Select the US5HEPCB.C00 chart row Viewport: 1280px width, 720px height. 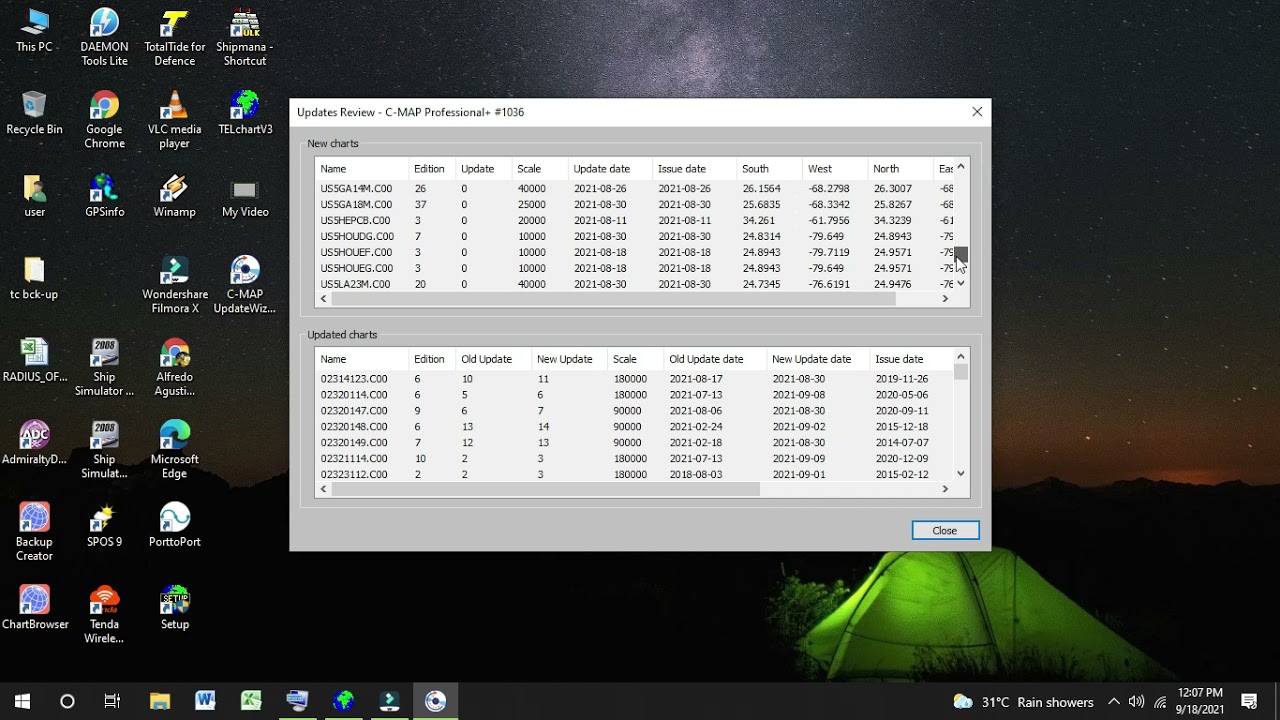point(634,220)
